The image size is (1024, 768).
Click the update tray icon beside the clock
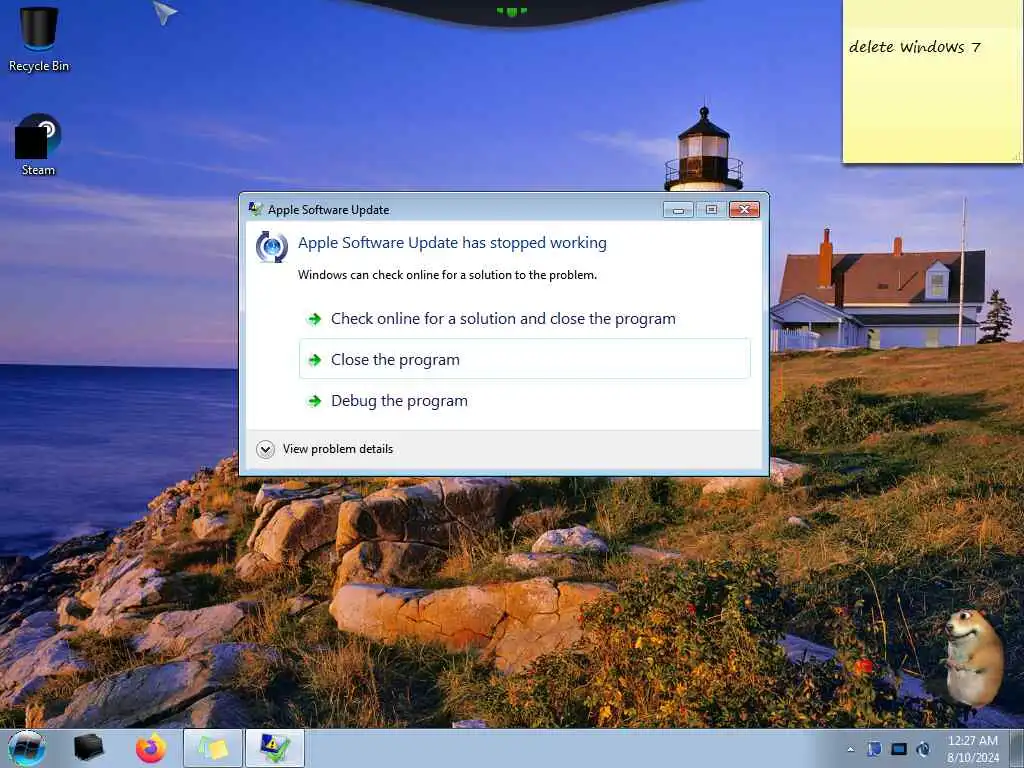click(923, 749)
